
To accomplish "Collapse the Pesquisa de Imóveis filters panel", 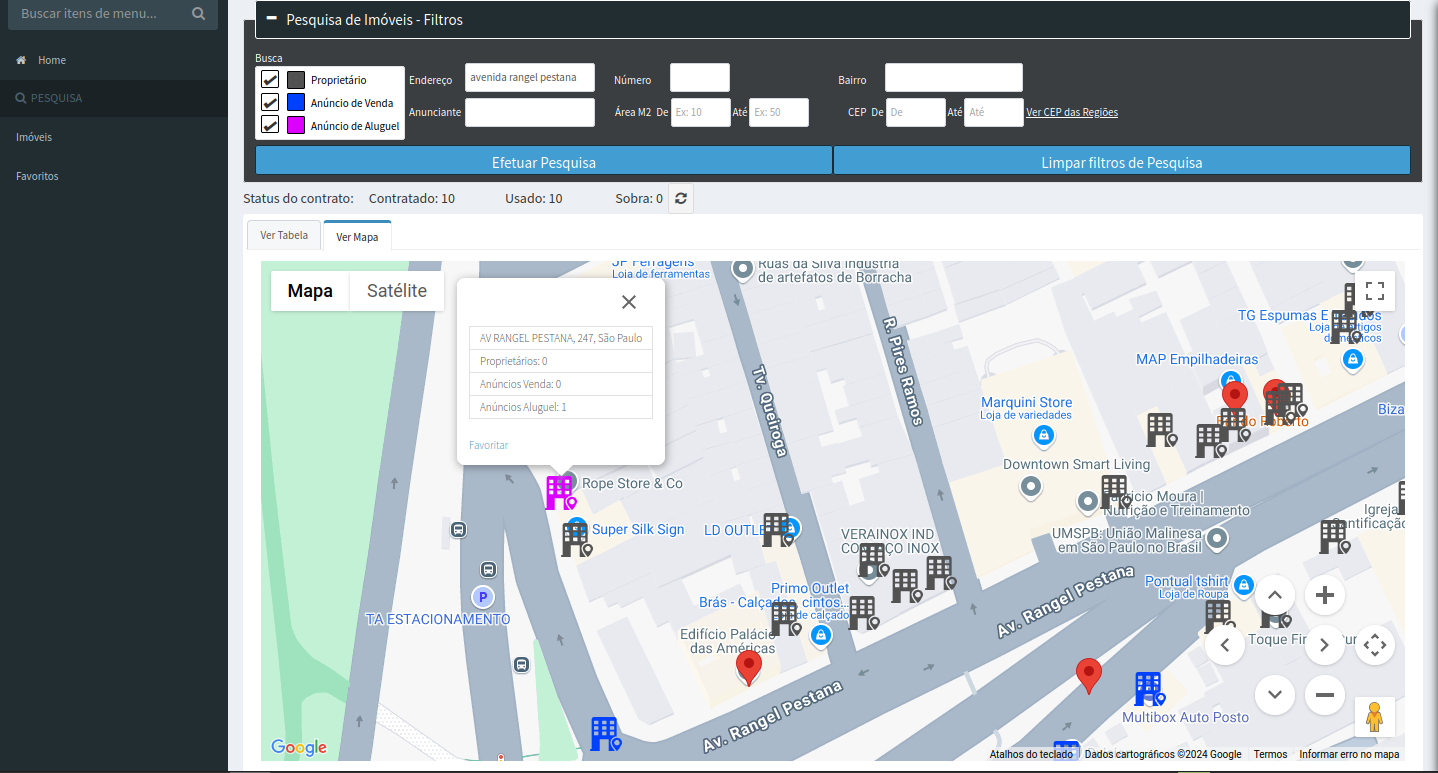I will pos(271,19).
